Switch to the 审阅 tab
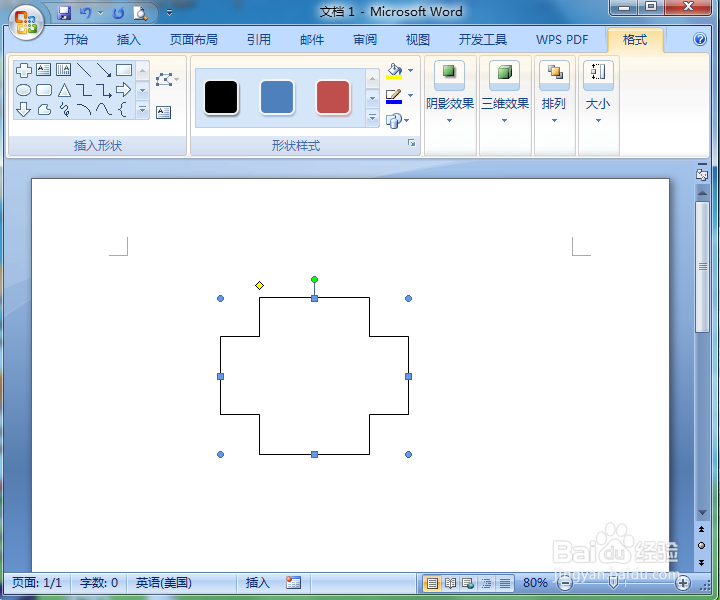 coord(365,40)
